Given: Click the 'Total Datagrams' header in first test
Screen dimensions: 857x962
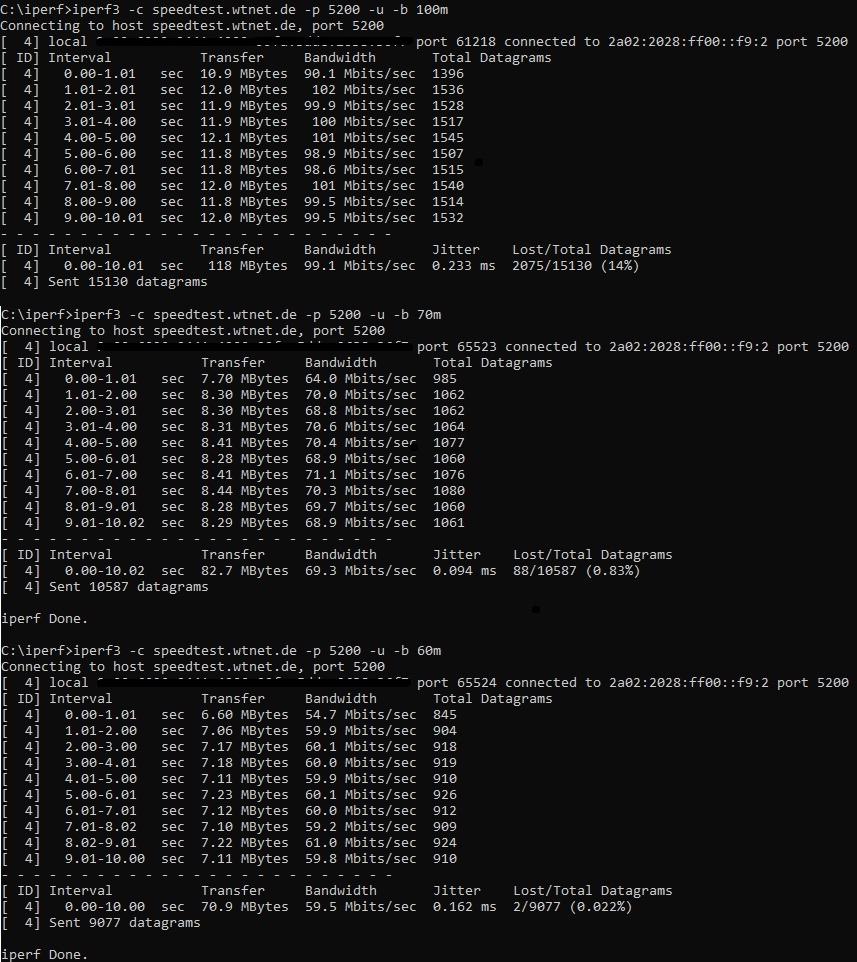Looking at the screenshot, I should point(491,58).
